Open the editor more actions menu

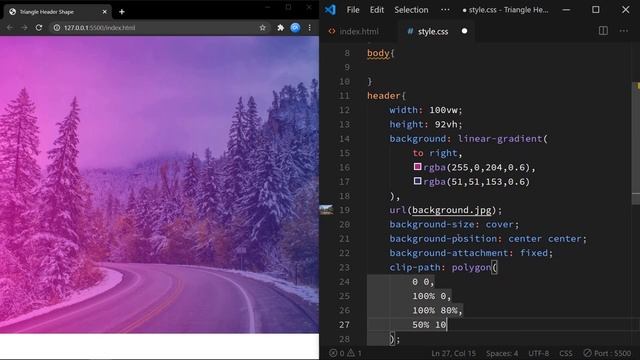tap(624, 31)
